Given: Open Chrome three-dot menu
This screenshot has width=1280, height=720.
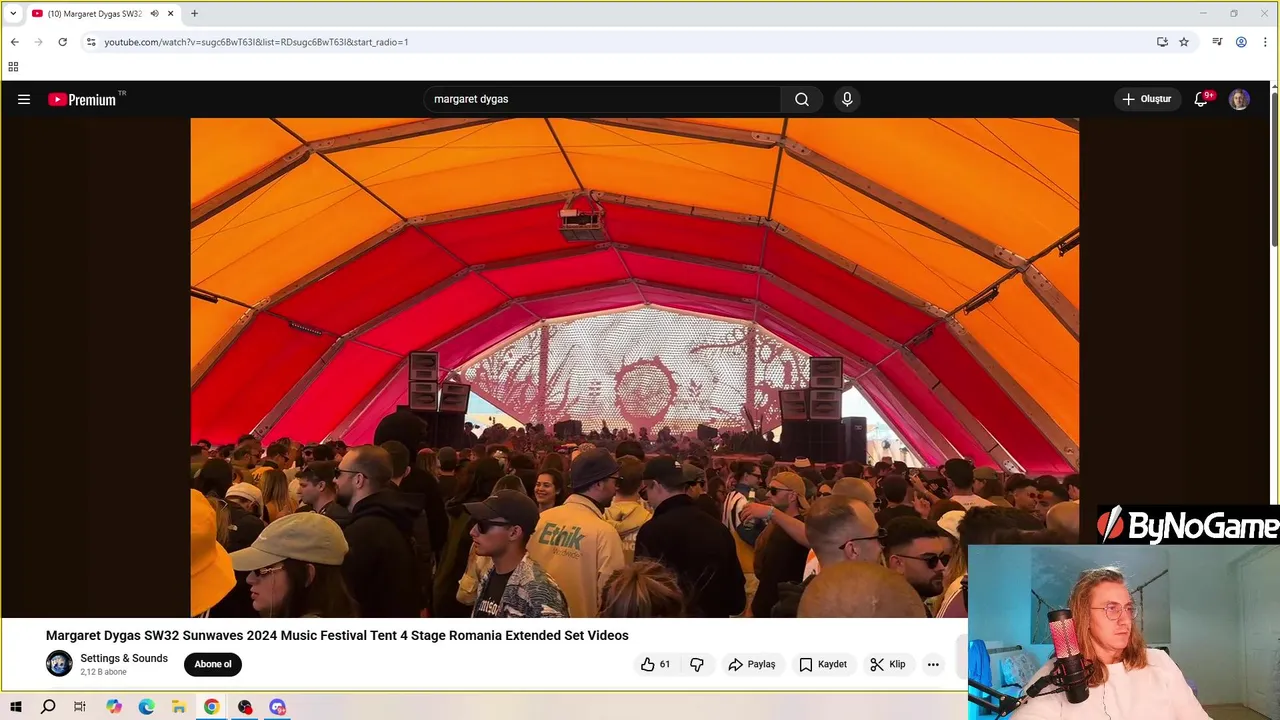Looking at the screenshot, I should [1266, 42].
